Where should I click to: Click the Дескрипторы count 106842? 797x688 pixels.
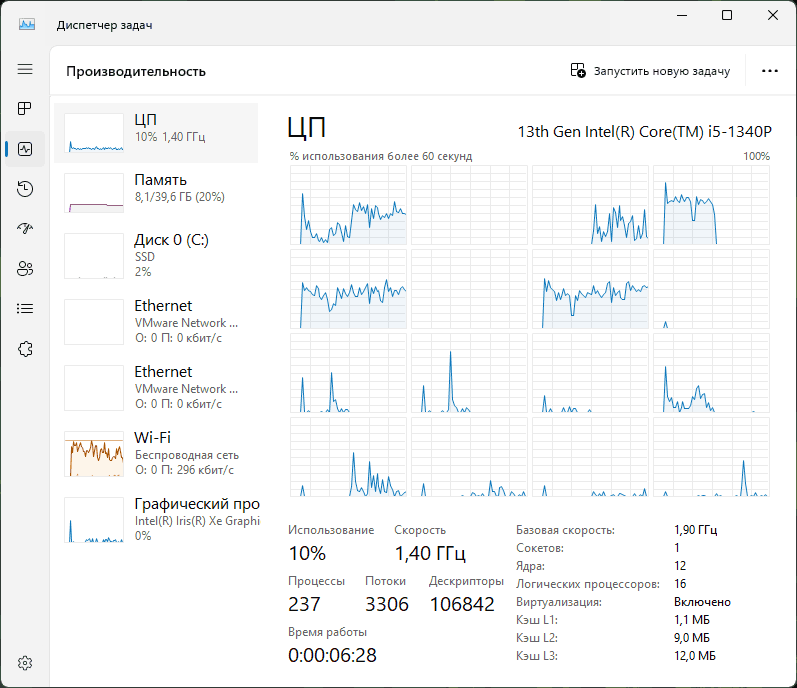point(462,604)
